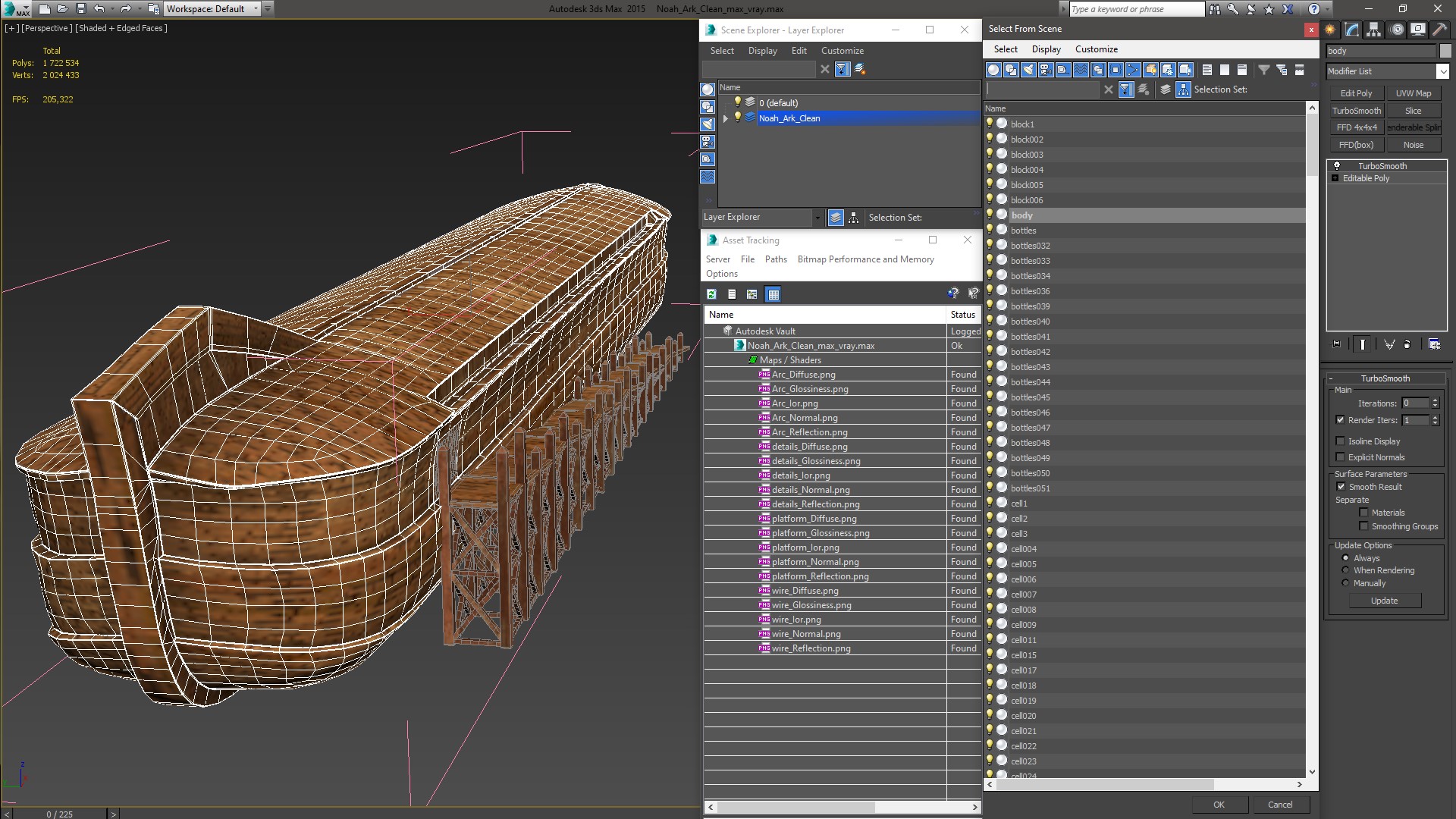
Task: Click Select Invert icon in Select From Scene
Action: tap(1242, 70)
